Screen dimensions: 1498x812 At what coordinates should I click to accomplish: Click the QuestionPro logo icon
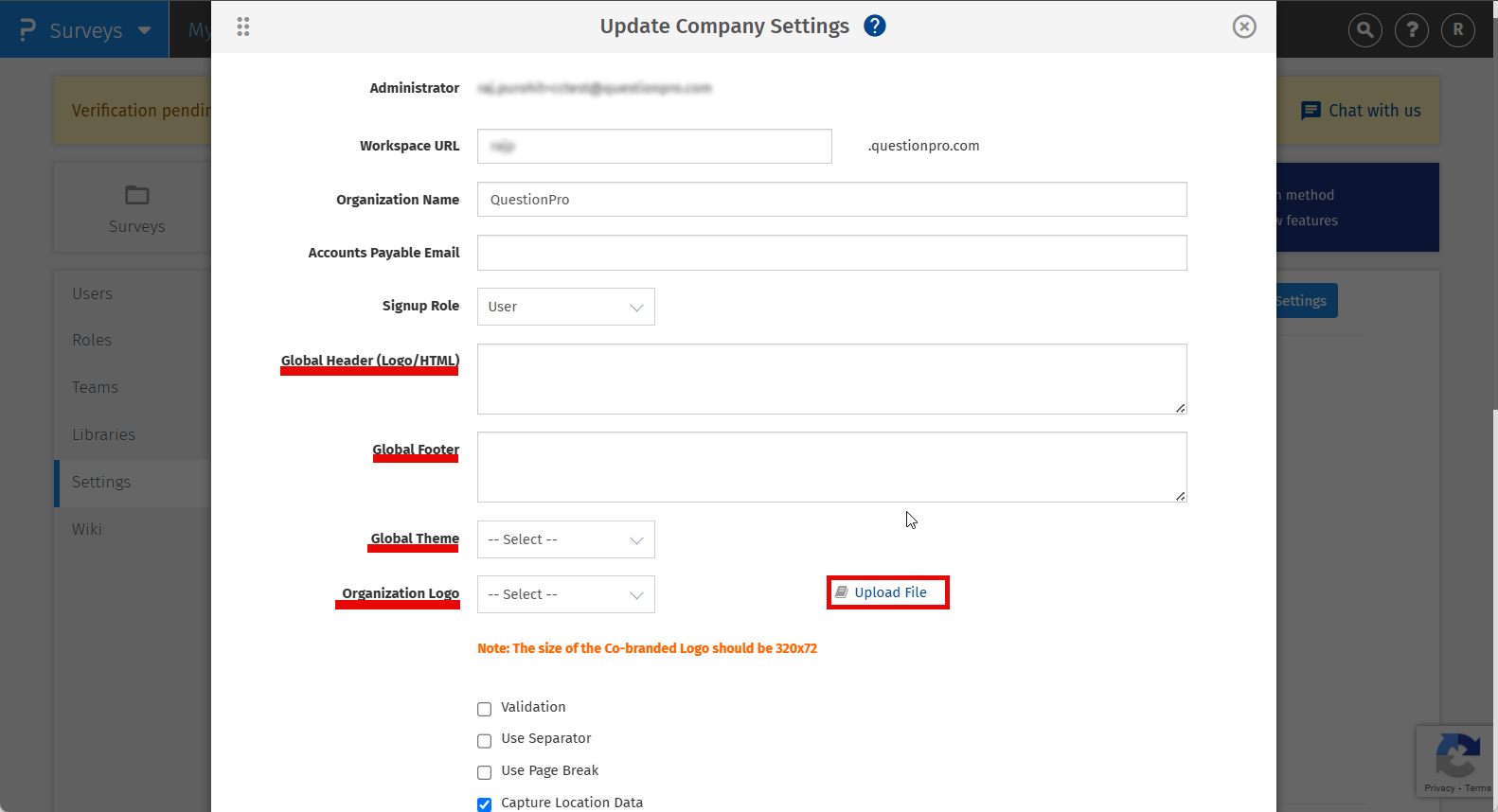tap(27, 30)
